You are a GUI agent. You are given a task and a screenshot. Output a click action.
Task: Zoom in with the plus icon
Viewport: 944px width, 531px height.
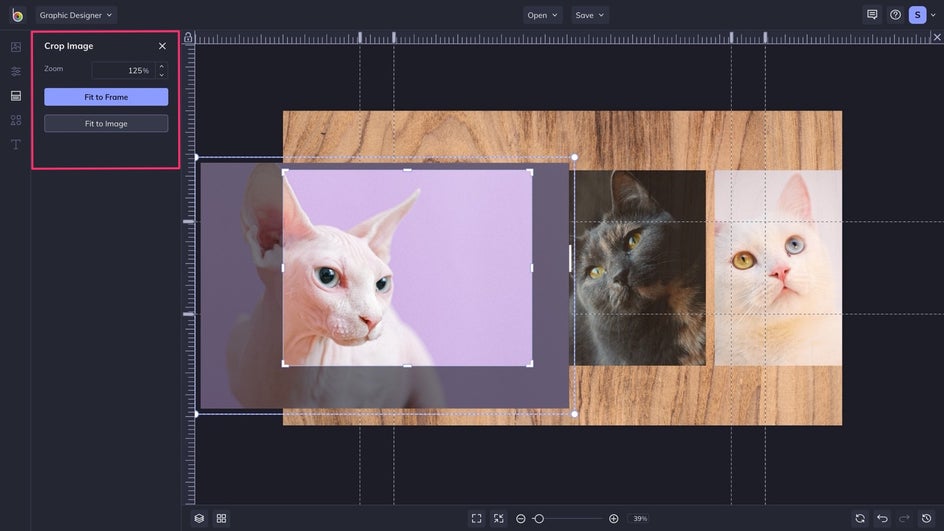613,518
